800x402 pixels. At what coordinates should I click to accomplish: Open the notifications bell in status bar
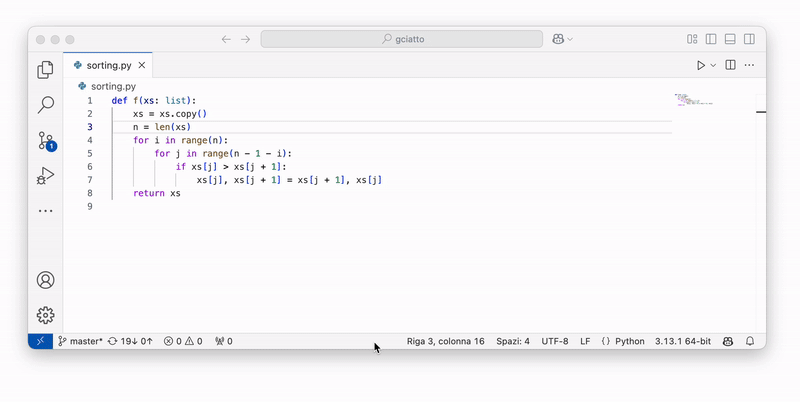coord(750,341)
